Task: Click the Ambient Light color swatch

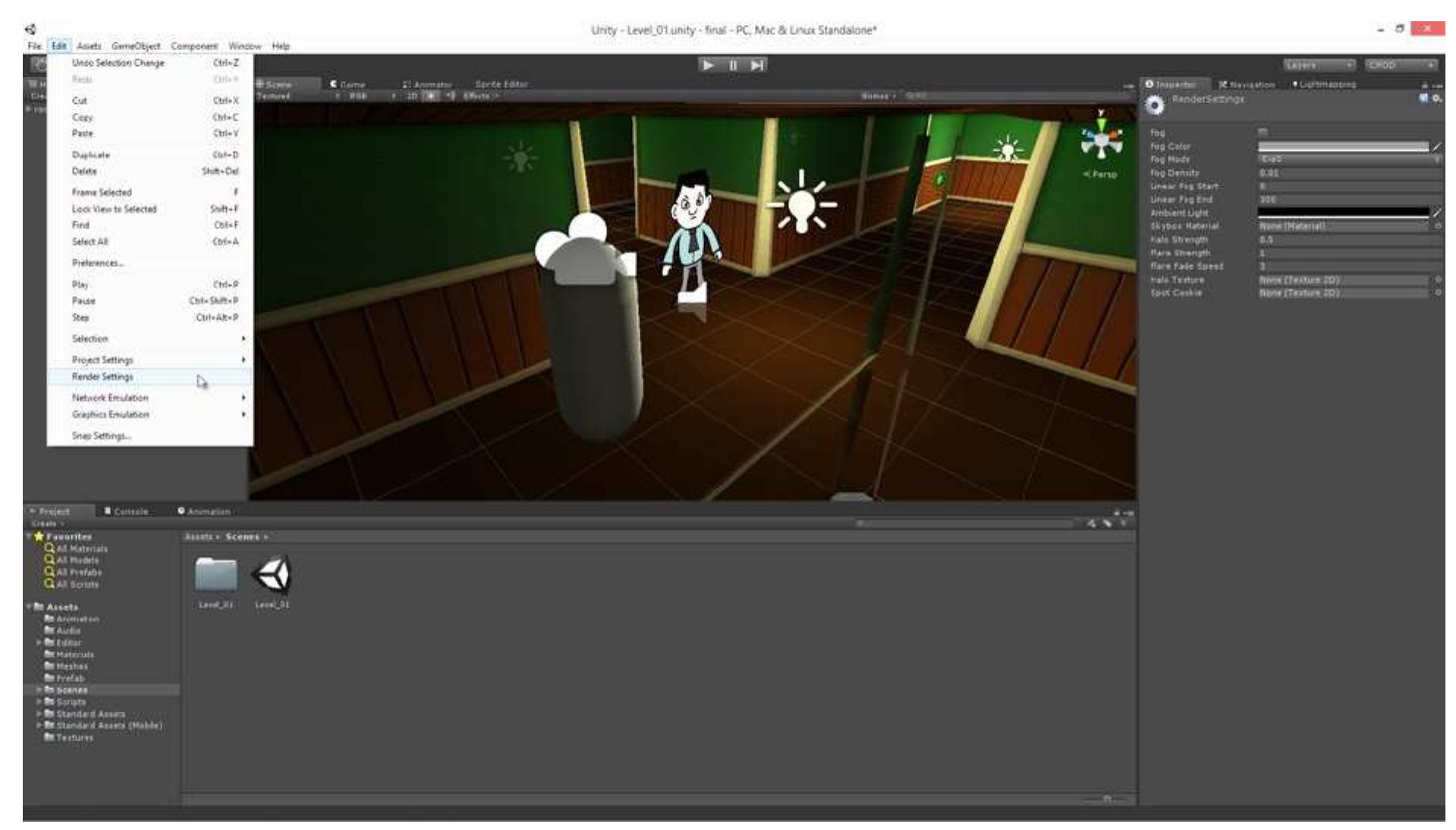Action: (x=1342, y=212)
